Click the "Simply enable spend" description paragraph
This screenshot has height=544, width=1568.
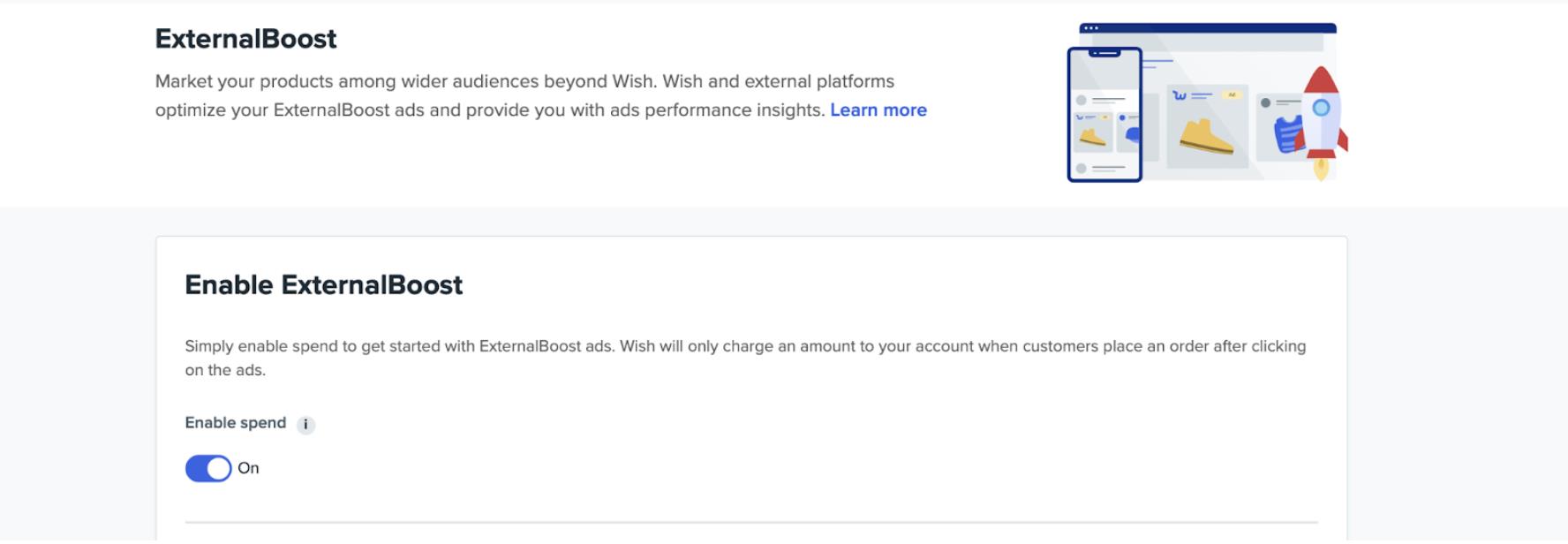point(744,358)
